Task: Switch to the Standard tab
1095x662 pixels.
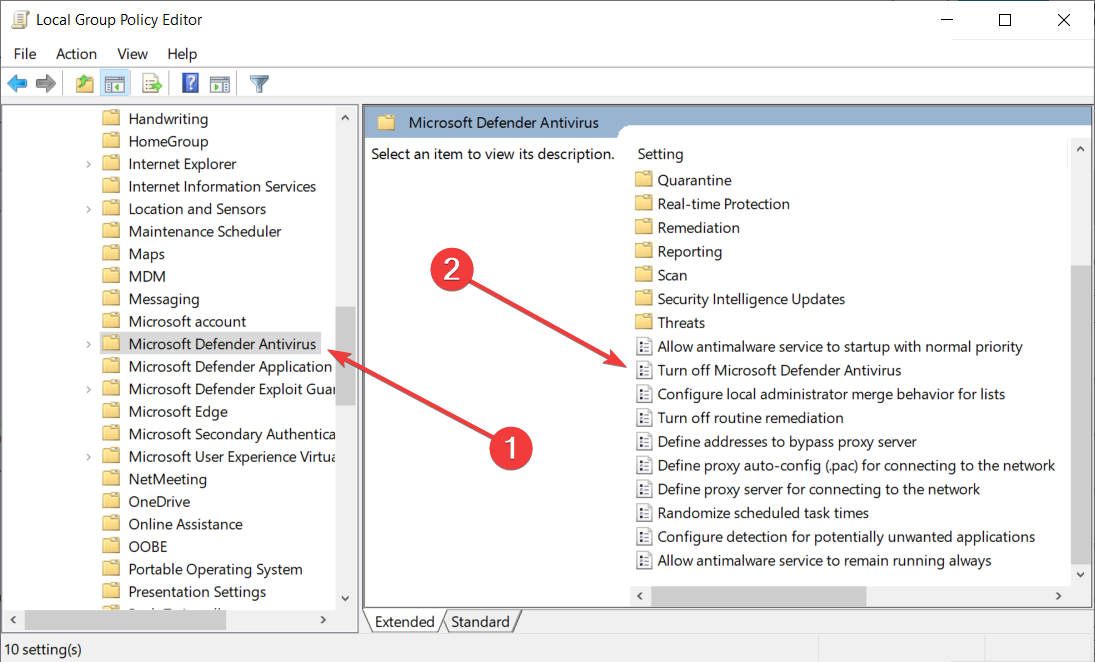Action: tap(480, 621)
